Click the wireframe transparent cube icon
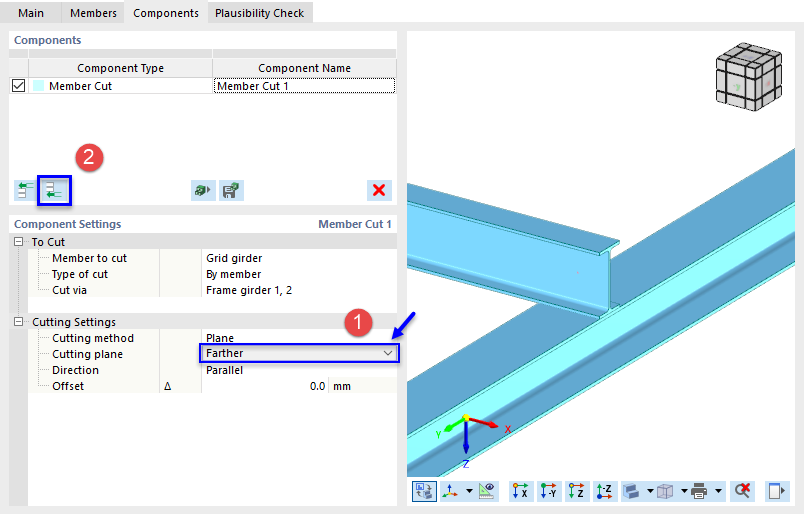This screenshot has width=804, height=514. point(666,491)
